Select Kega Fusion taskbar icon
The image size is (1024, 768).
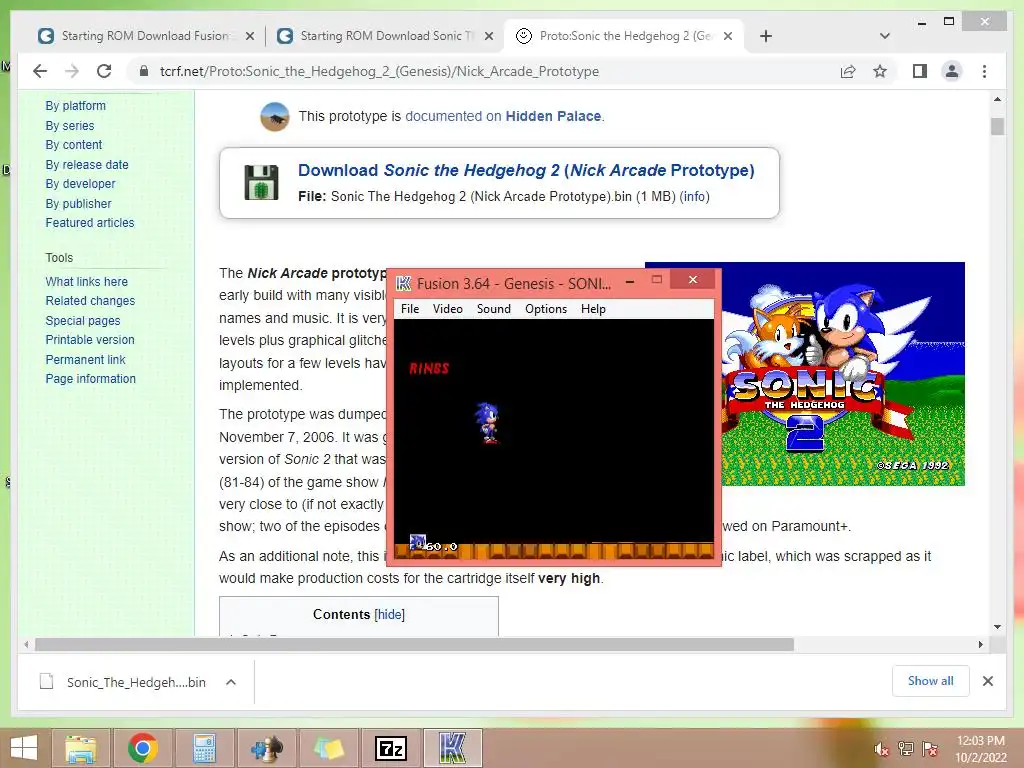(453, 748)
